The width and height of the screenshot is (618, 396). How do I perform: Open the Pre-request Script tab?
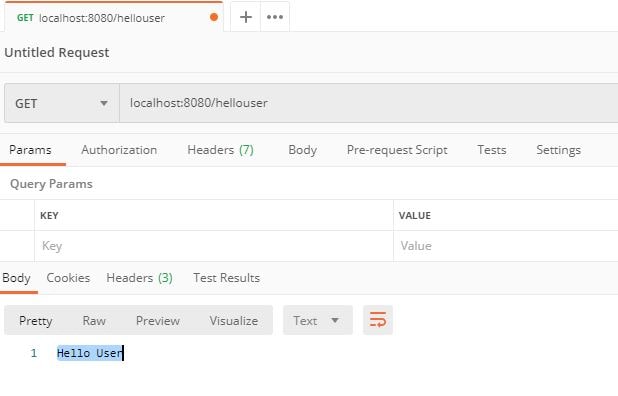coord(397,150)
